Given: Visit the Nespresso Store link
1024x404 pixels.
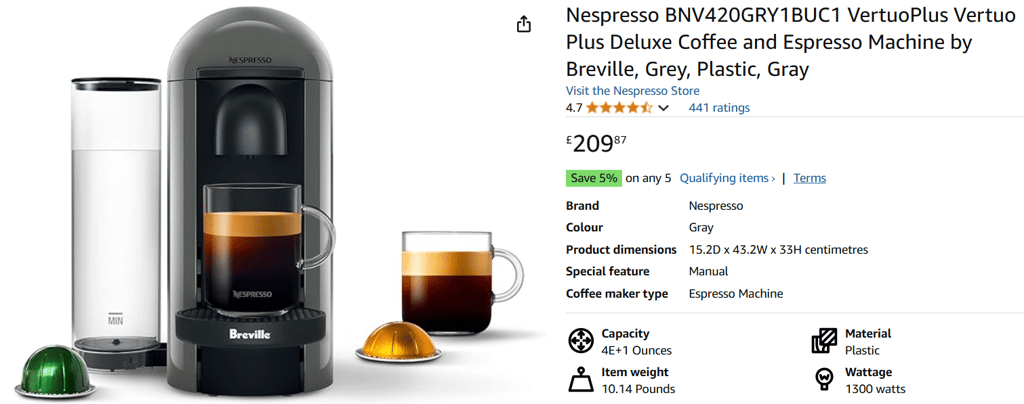Looking at the screenshot, I should click(632, 91).
